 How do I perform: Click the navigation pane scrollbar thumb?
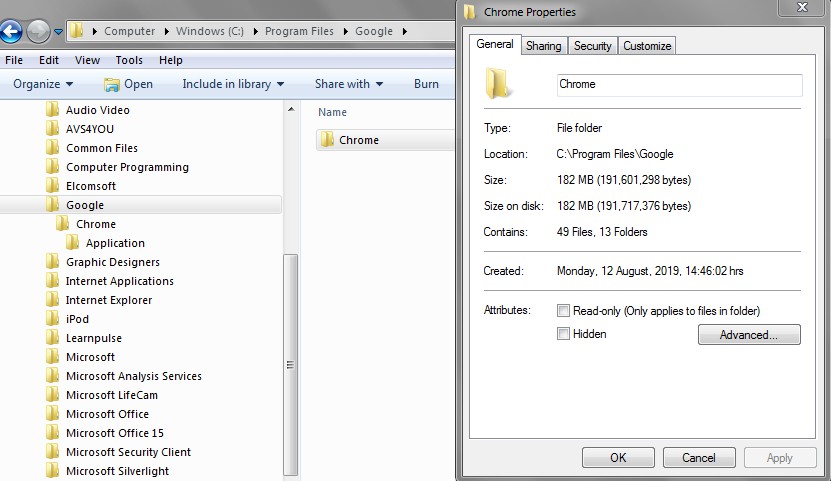tap(290, 364)
